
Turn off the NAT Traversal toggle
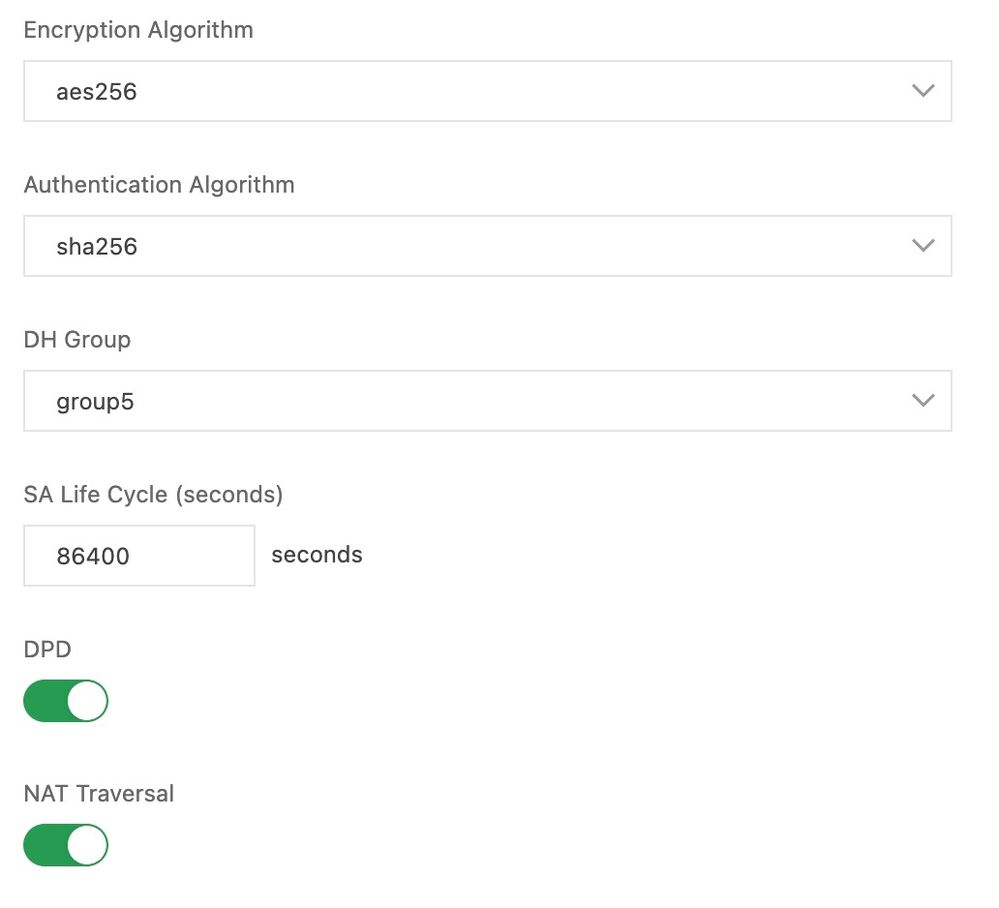tap(66, 845)
